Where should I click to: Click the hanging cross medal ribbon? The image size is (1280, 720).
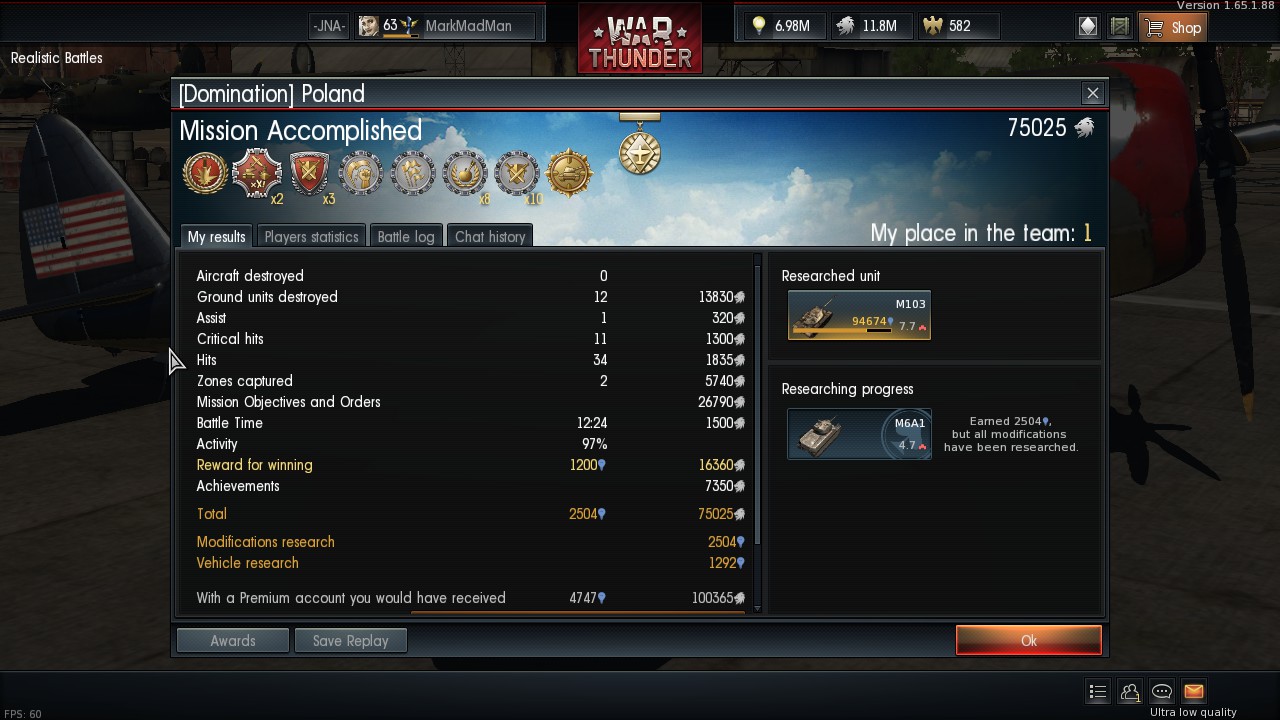tap(639, 145)
